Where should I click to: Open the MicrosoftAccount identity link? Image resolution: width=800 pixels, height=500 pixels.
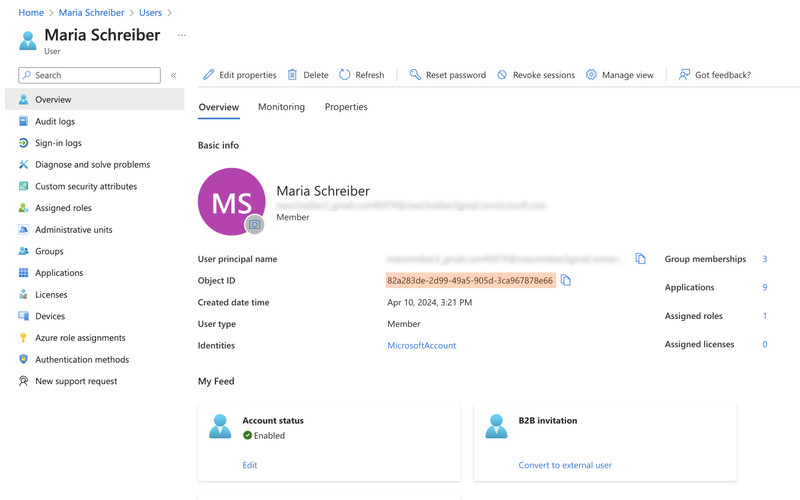[421, 345]
